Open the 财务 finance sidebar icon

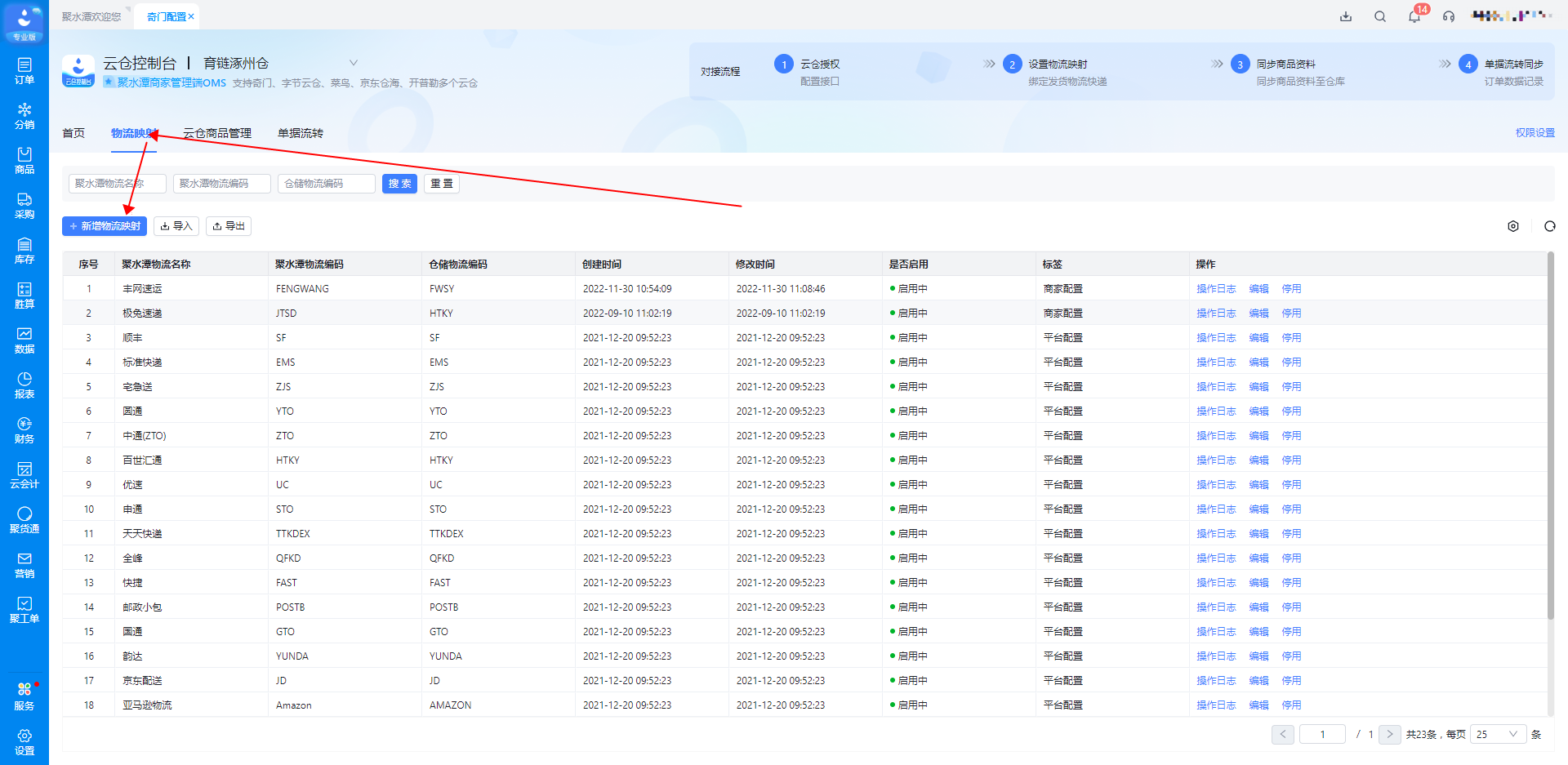tap(24, 430)
